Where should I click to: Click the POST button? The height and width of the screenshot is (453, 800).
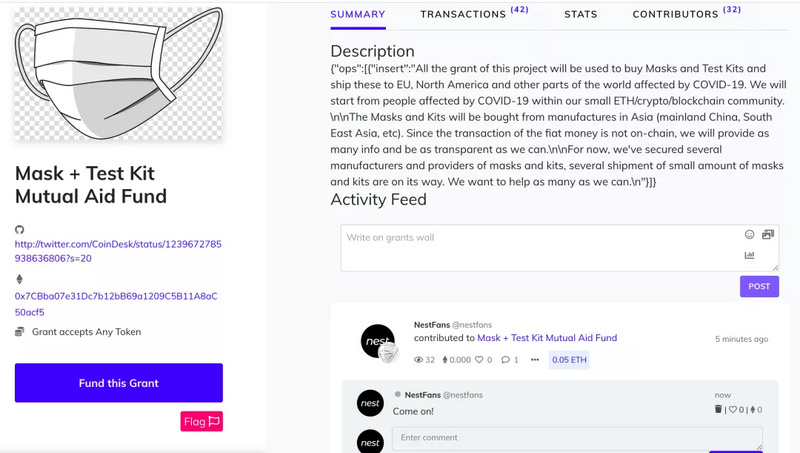point(759,286)
